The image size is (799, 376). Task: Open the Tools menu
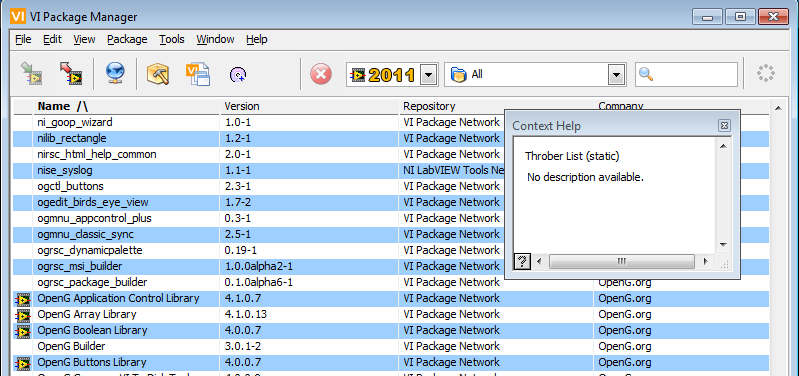pos(172,39)
